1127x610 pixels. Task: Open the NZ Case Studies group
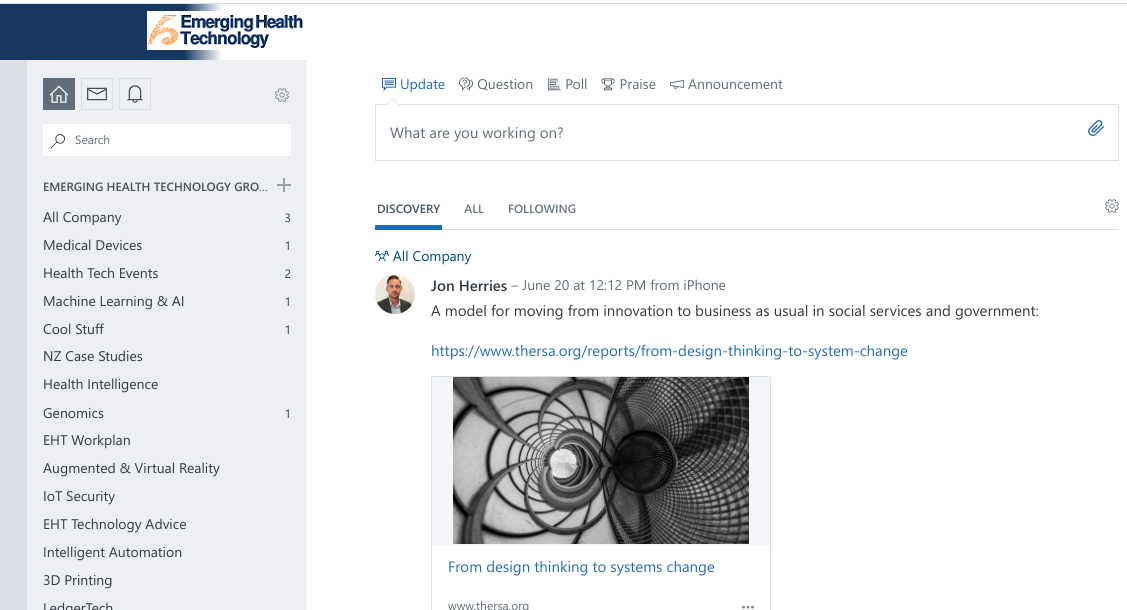(93, 356)
